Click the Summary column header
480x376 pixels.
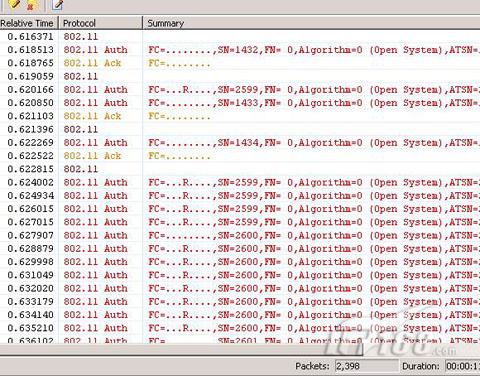point(312,23)
